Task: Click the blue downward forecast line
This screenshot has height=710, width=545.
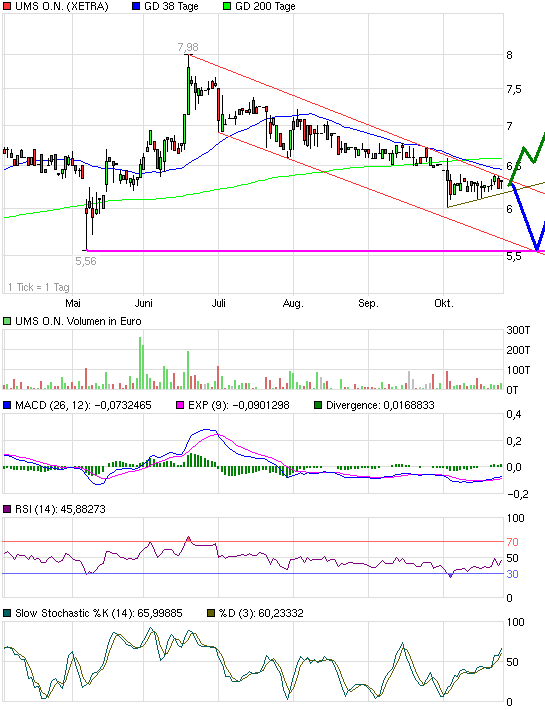Action: (x=527, y=217)
